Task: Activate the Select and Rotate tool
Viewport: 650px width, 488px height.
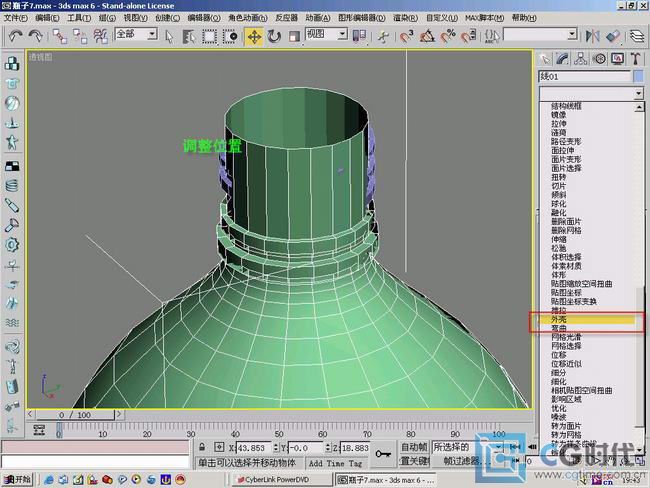Action: point(274,36)
